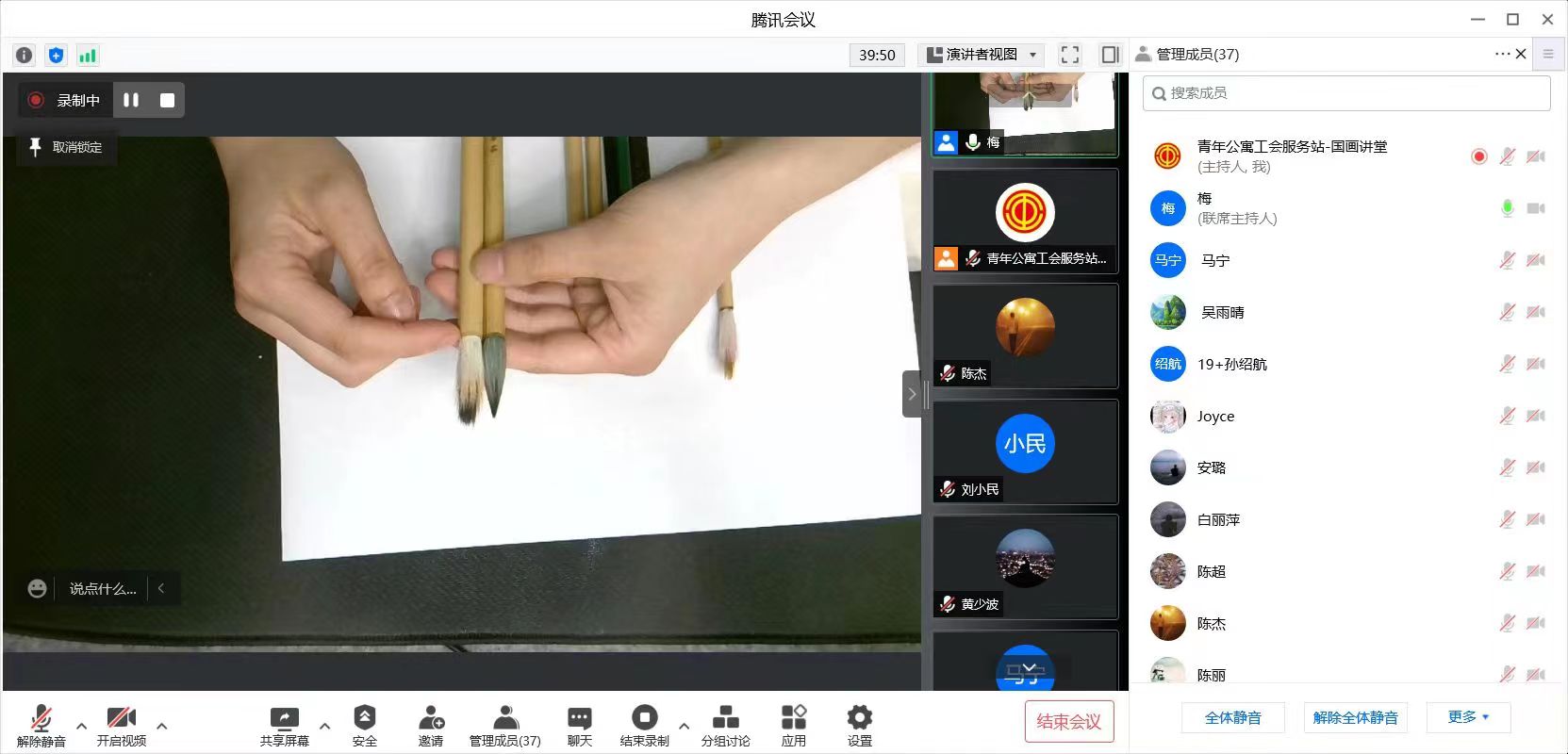Click the blue security shield icon
The image size is (1568, 754).
(x=56, y=56)
